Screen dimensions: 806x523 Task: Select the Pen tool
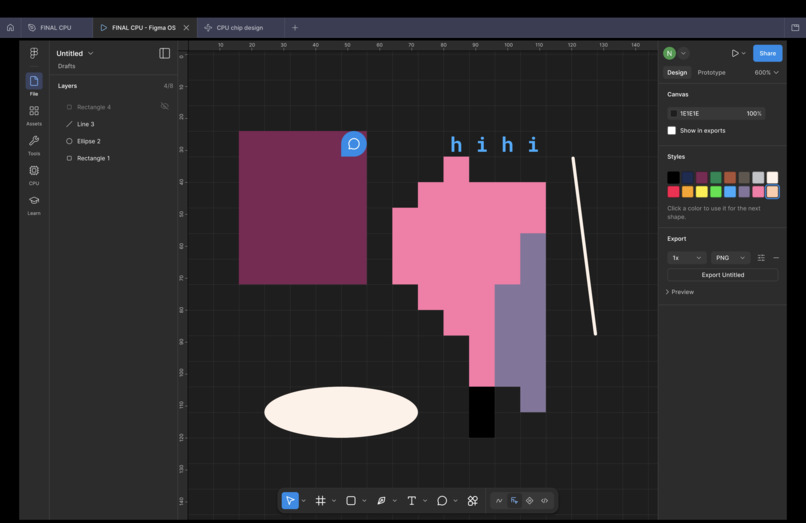(x=381, y=500)
